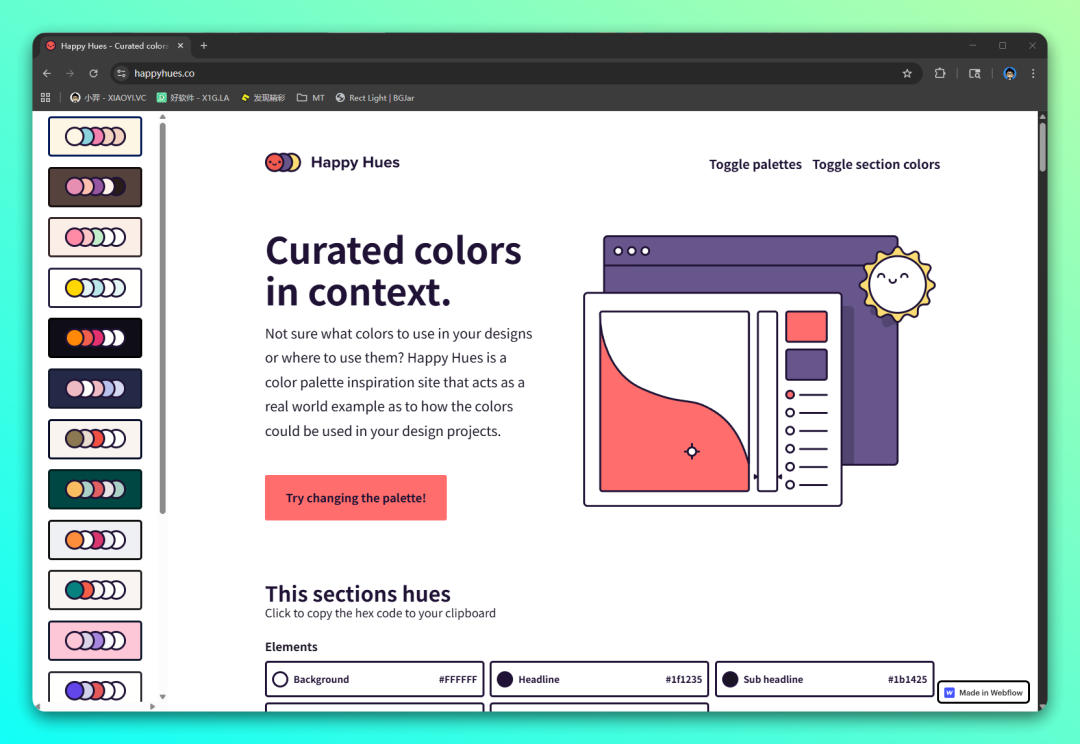
Task: Select the palette with purple first circle
Action: tap(95, 687)
